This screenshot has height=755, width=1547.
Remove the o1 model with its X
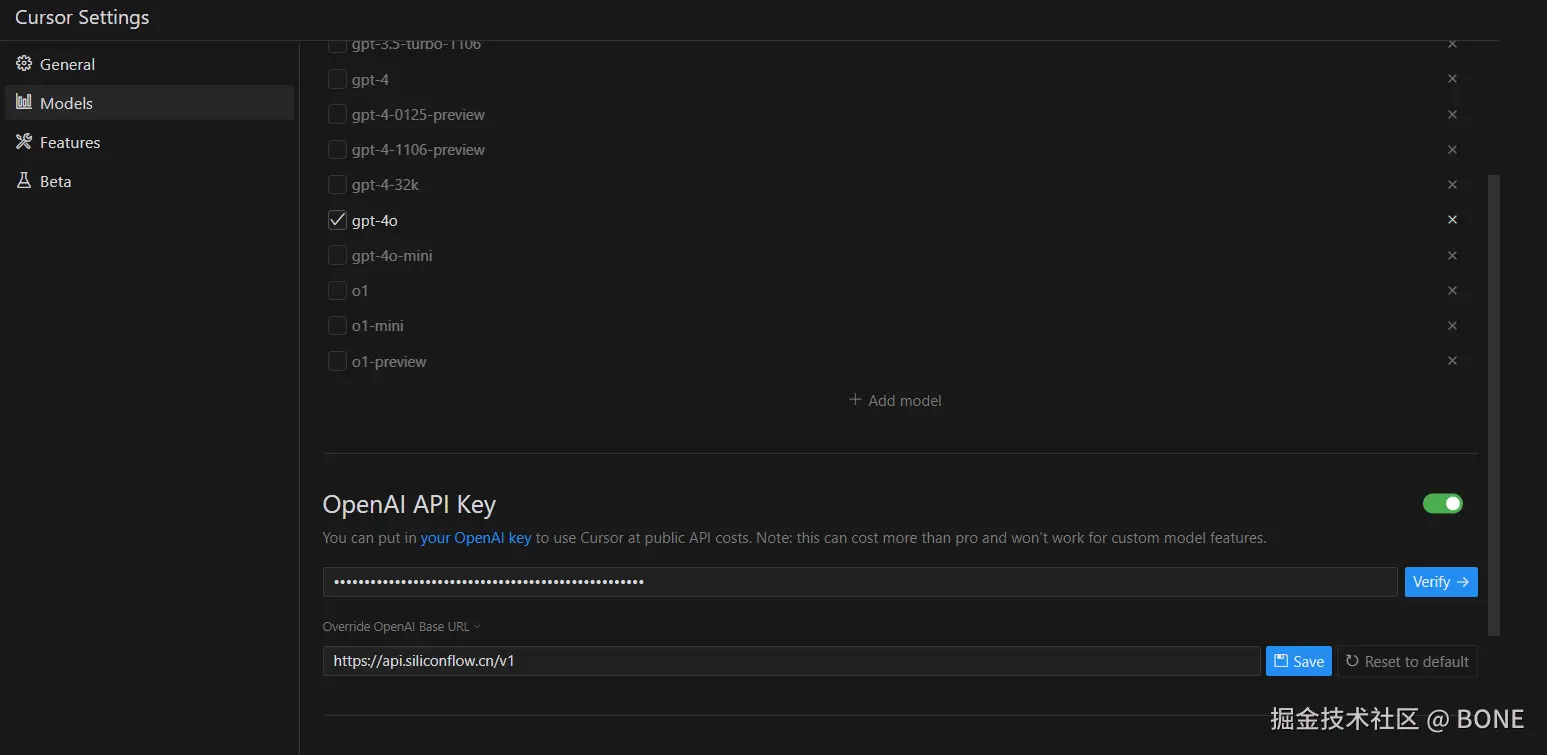click(1452, 290)
